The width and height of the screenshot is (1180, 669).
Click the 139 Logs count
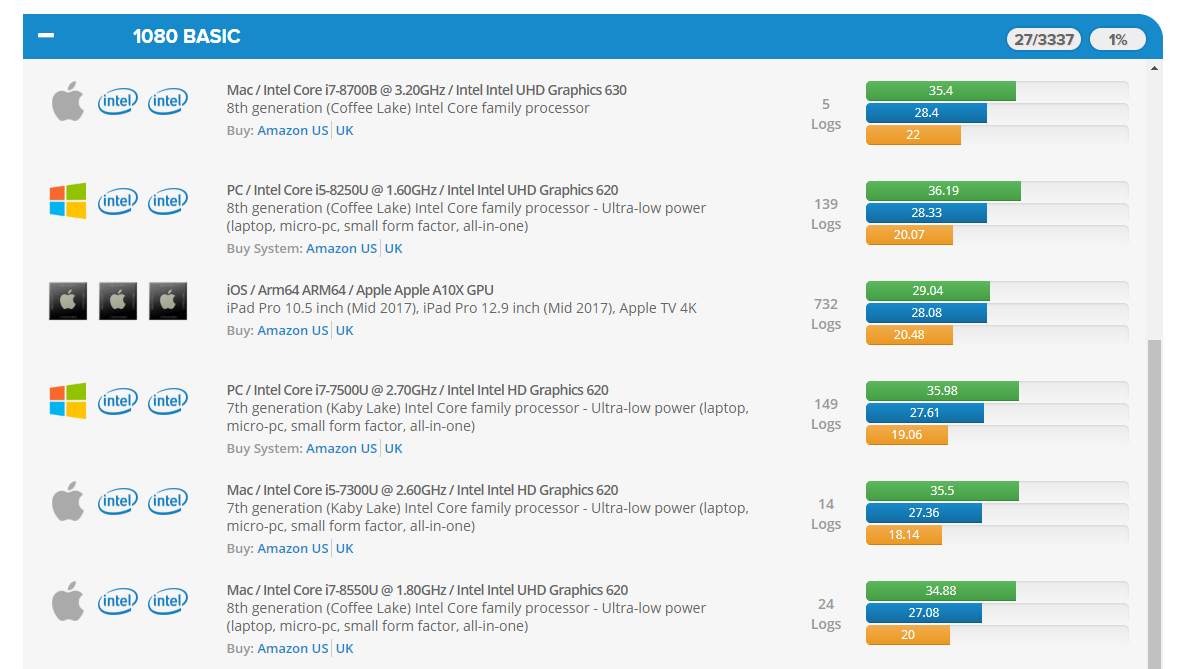click(826, 214)
